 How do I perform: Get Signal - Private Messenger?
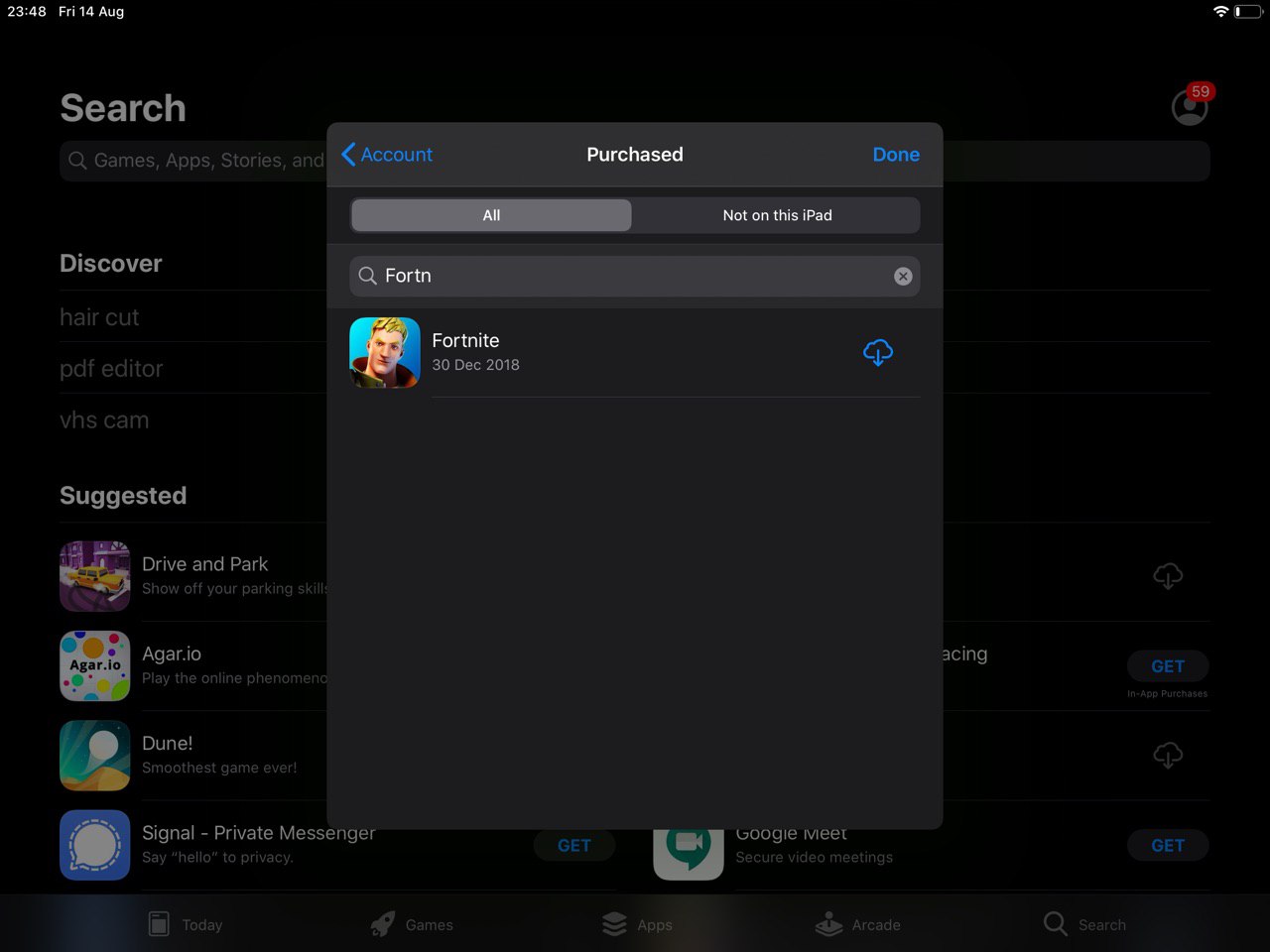coord(574,846)
